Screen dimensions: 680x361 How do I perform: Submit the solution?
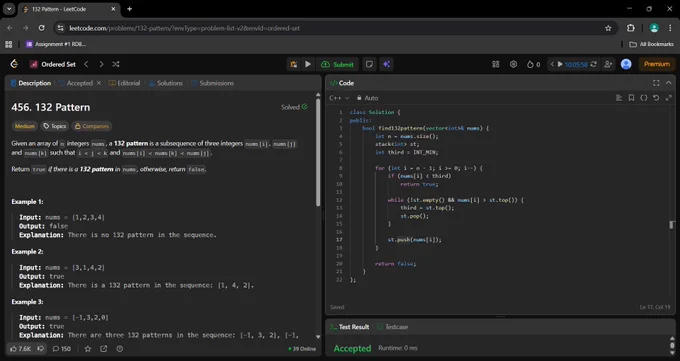337,64
